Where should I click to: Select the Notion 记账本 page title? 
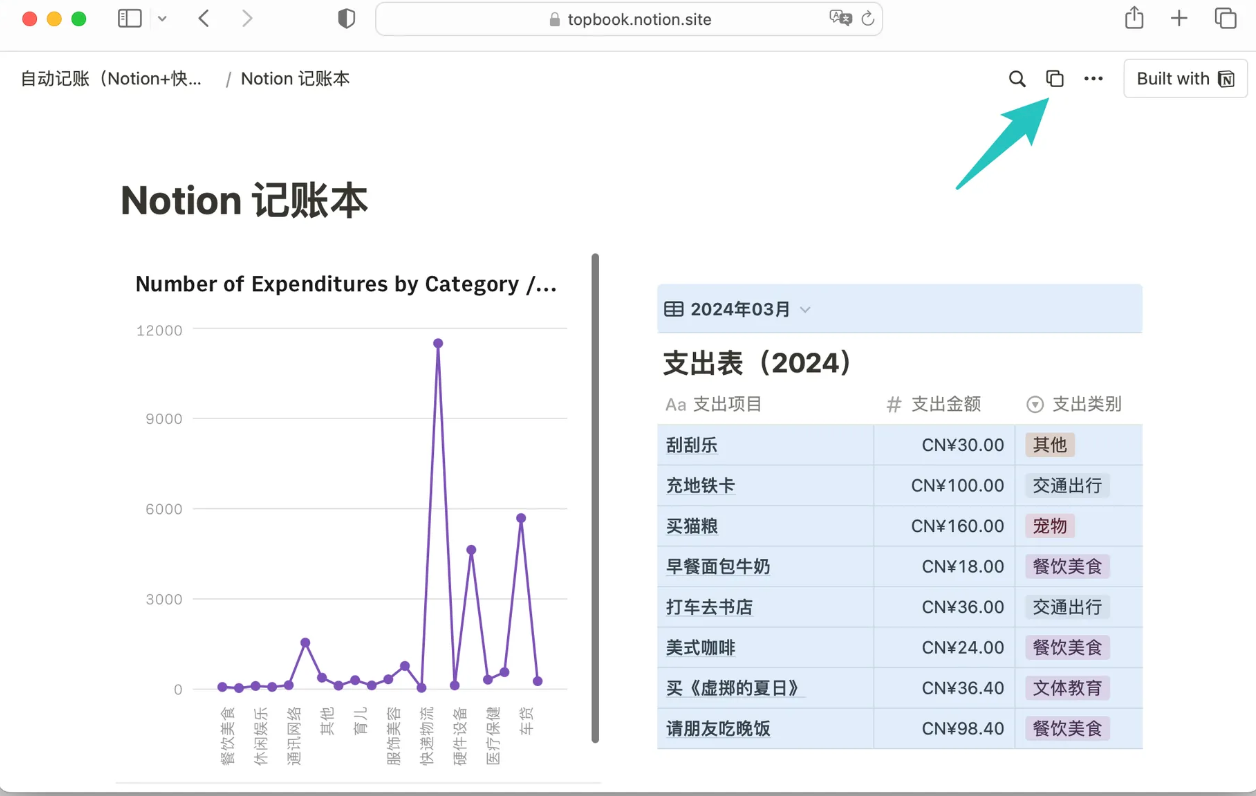pyautogui.click(x=244, y=201)
